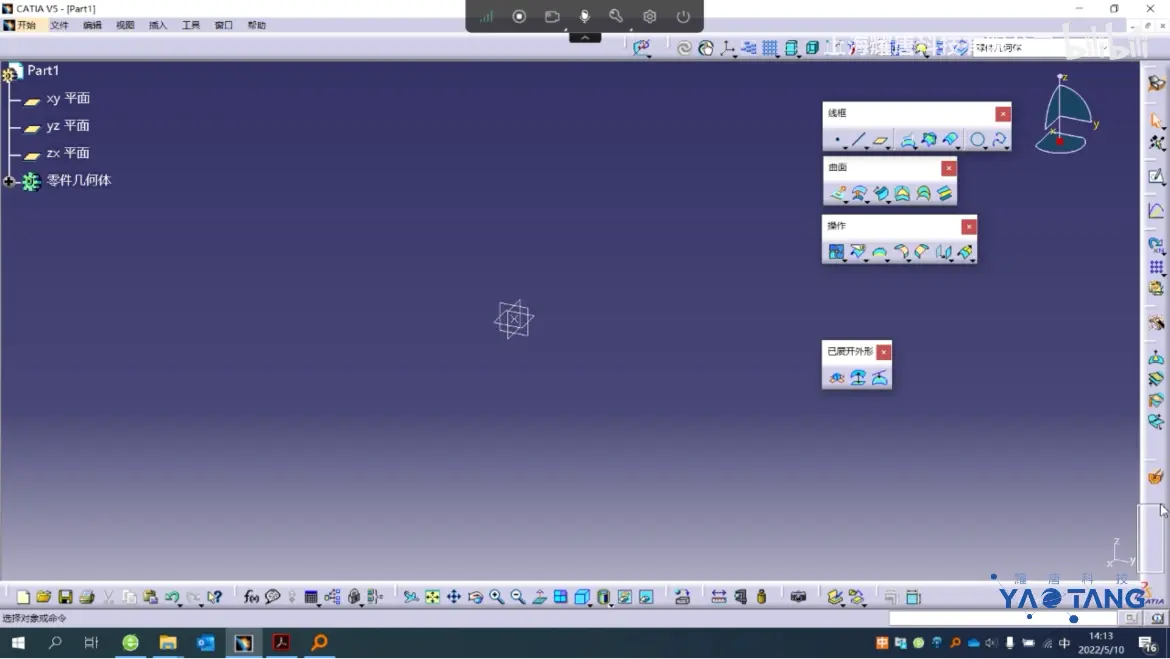The height and width of the screenshot is (659, 1170).
Task: Click the Sketch icon in top toolbar
Action: pyautogui.click(x=642, y=48)
